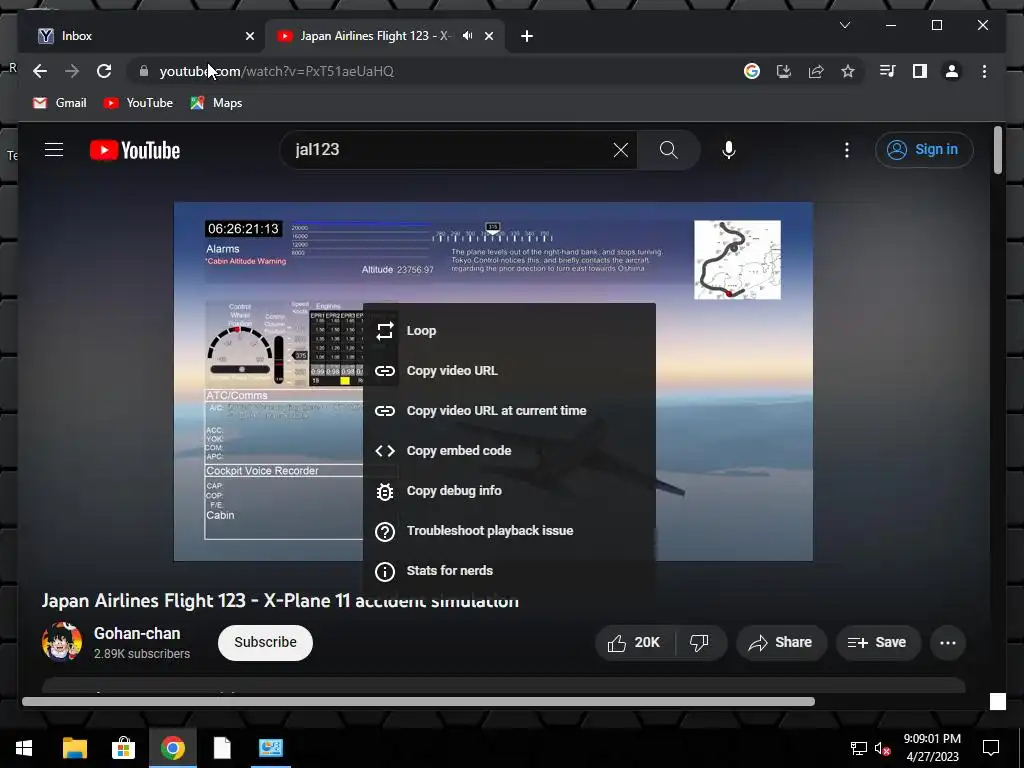Start voice search with microphone icon
The height and width of the screenshot is (768, 1024).
(729, 150)
